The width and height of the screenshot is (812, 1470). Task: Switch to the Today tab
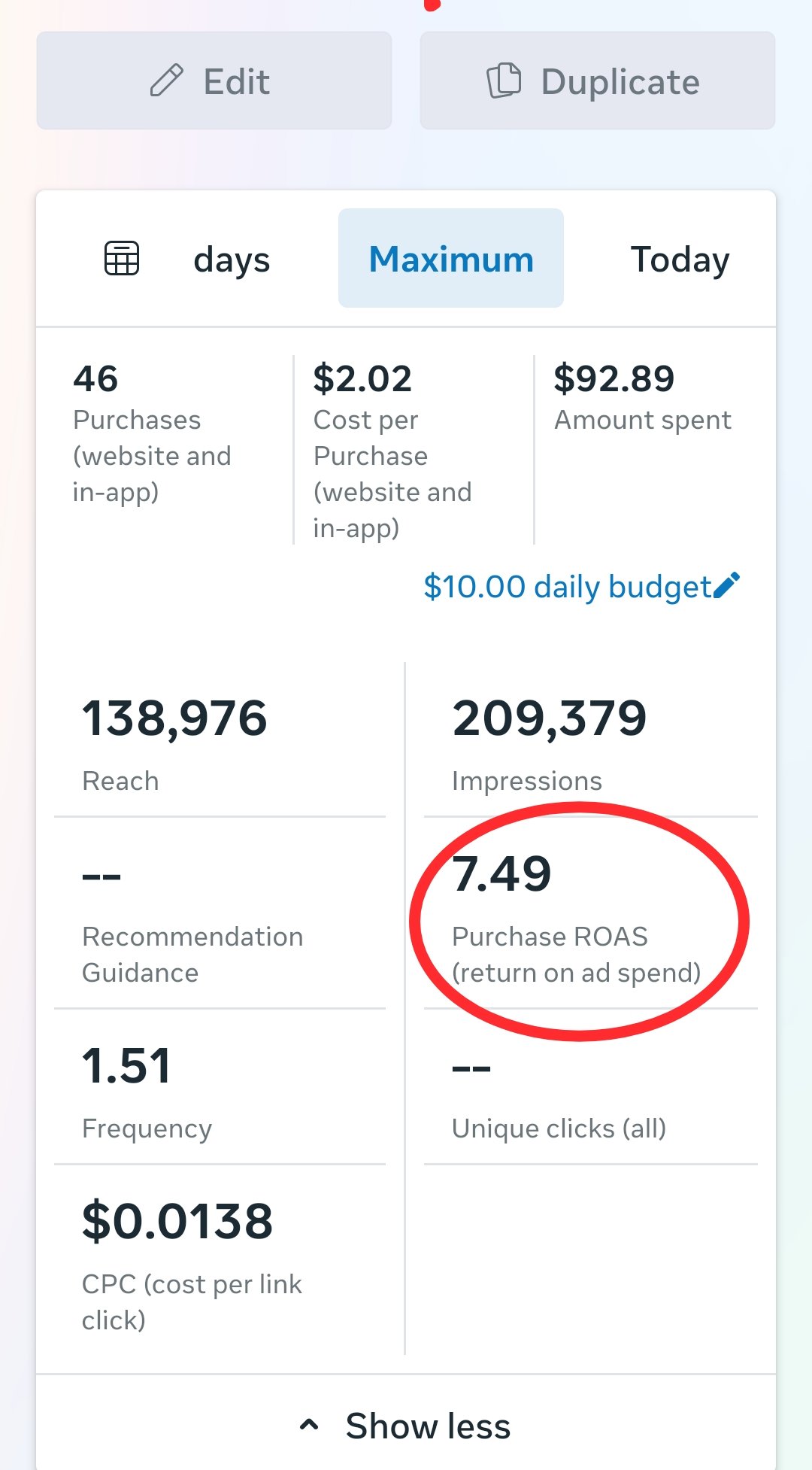click(x=680, y=260)
